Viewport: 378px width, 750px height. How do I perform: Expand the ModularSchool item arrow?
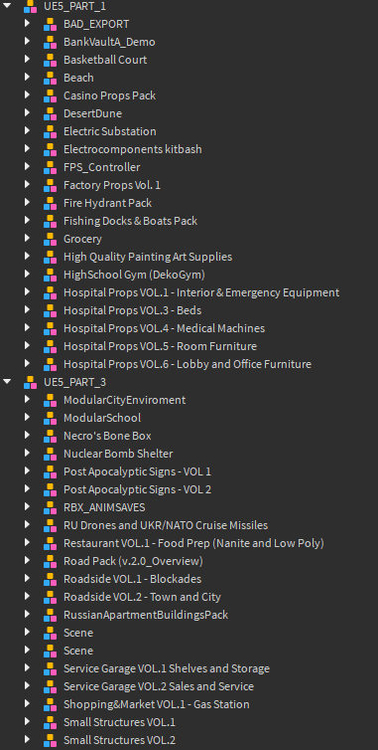[x=27, y=418]
